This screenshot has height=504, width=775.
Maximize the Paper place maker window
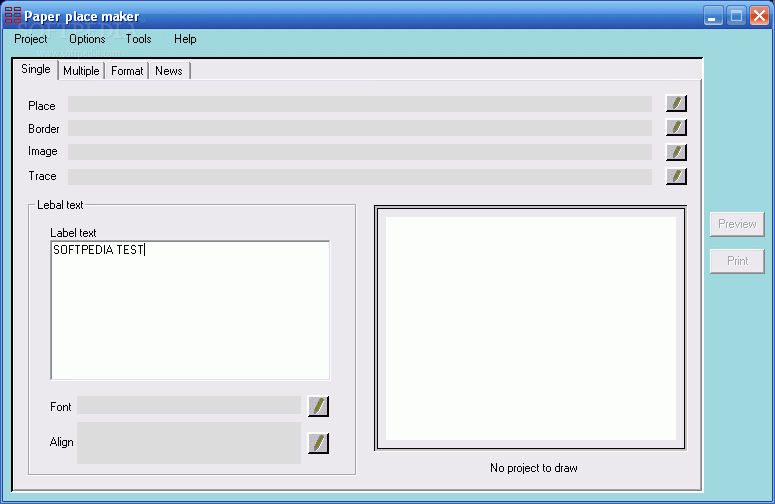coord(736,16)
